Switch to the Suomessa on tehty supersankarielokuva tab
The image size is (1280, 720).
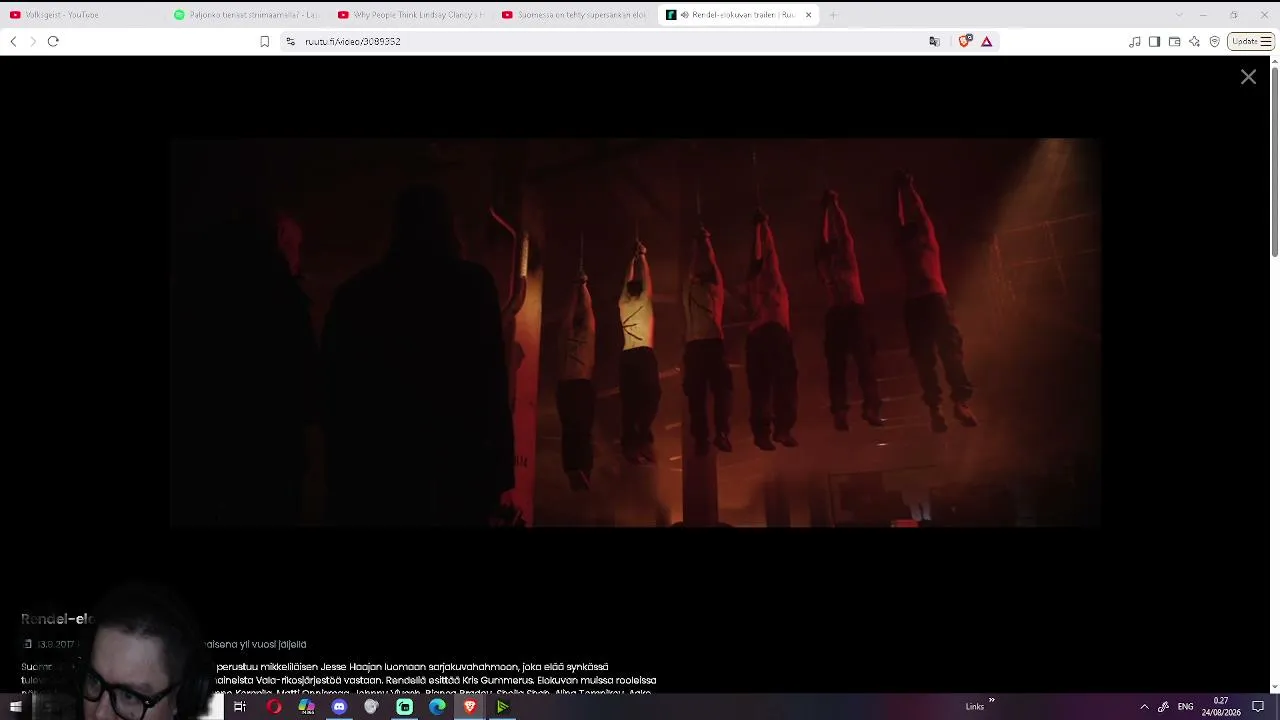[x=574, y=15]
